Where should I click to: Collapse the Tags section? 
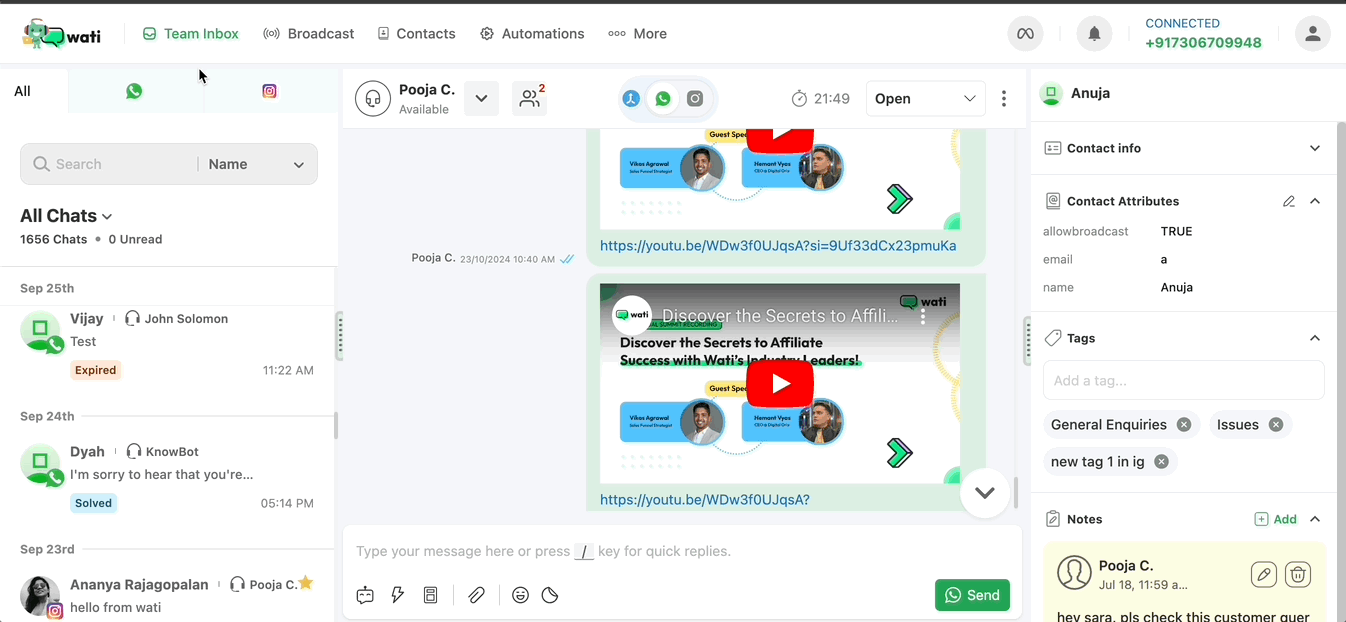tap(1314, 338)
